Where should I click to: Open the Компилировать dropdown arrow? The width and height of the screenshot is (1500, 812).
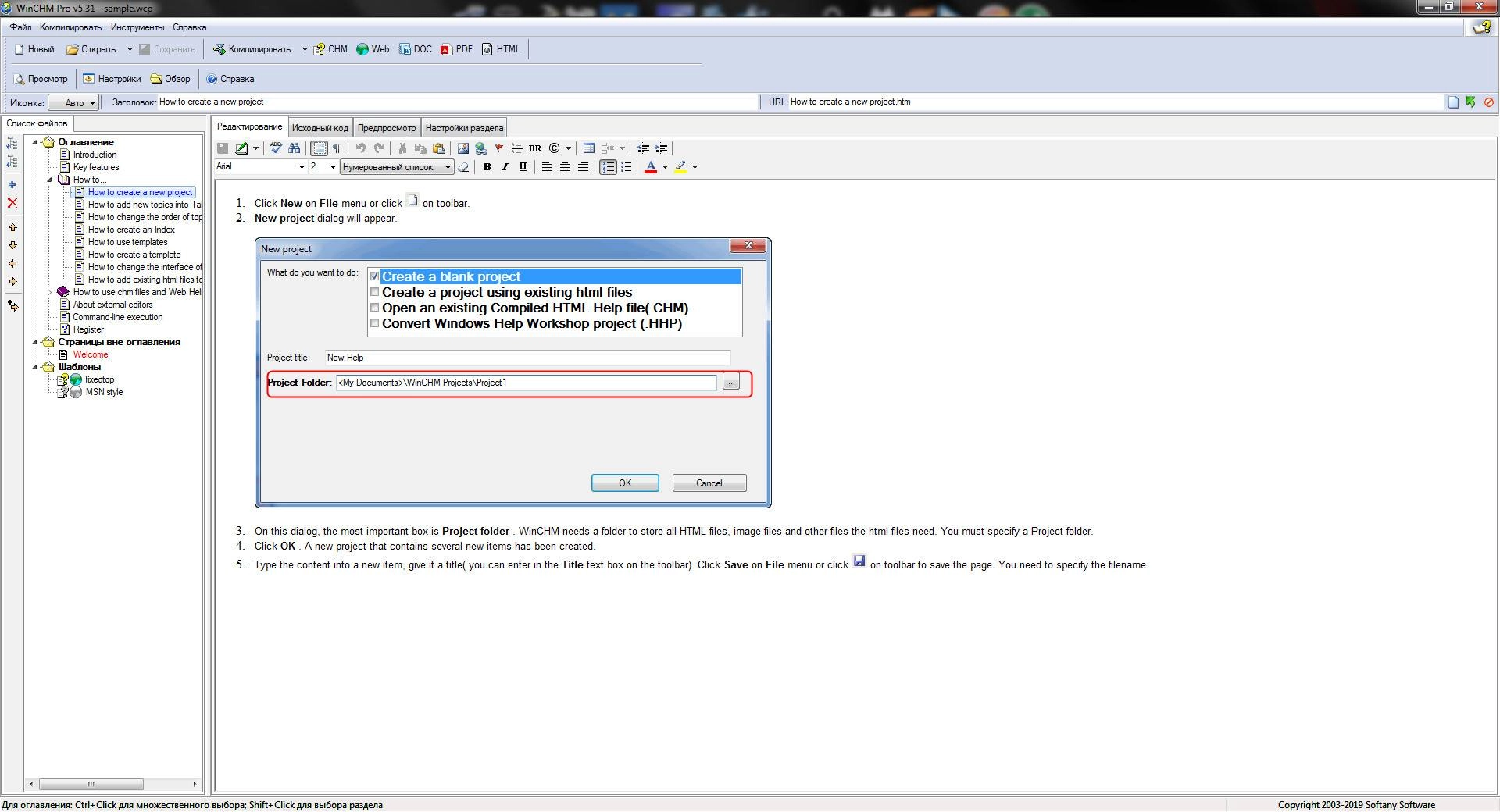305,49
